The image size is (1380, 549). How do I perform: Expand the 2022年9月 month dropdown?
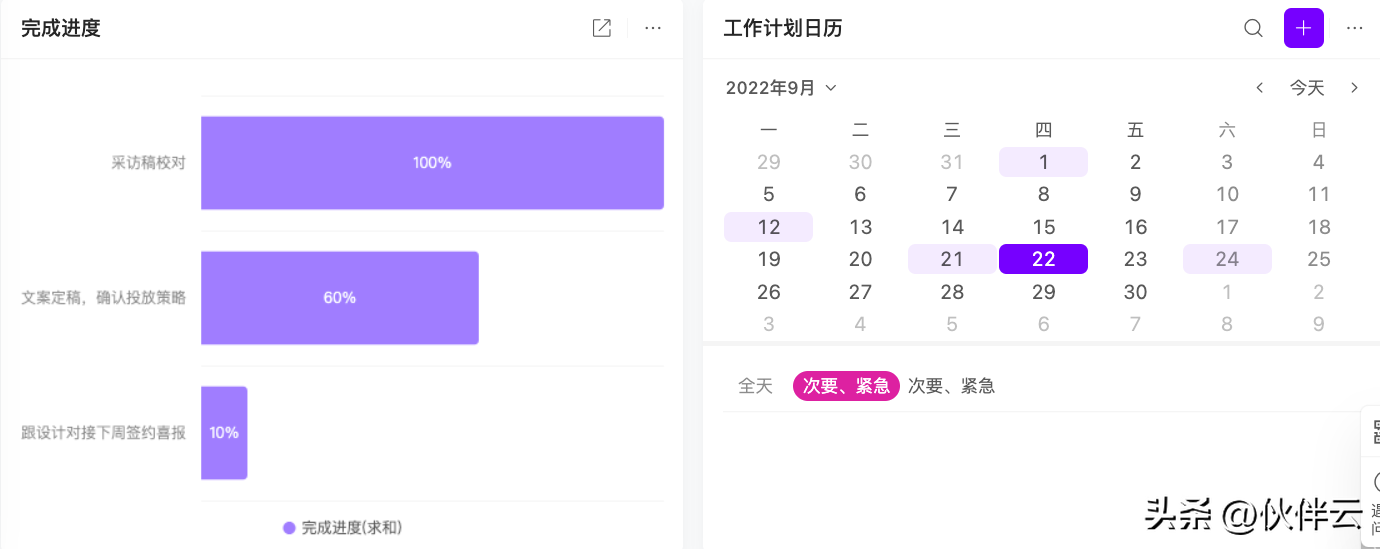coord(781,88)
